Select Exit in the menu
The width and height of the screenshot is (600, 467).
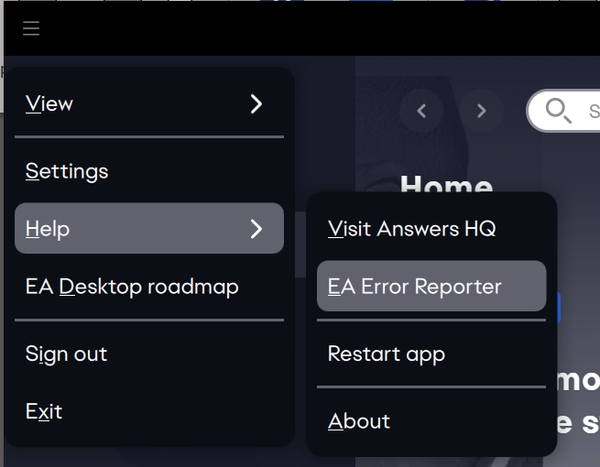[x=149, y=411]
